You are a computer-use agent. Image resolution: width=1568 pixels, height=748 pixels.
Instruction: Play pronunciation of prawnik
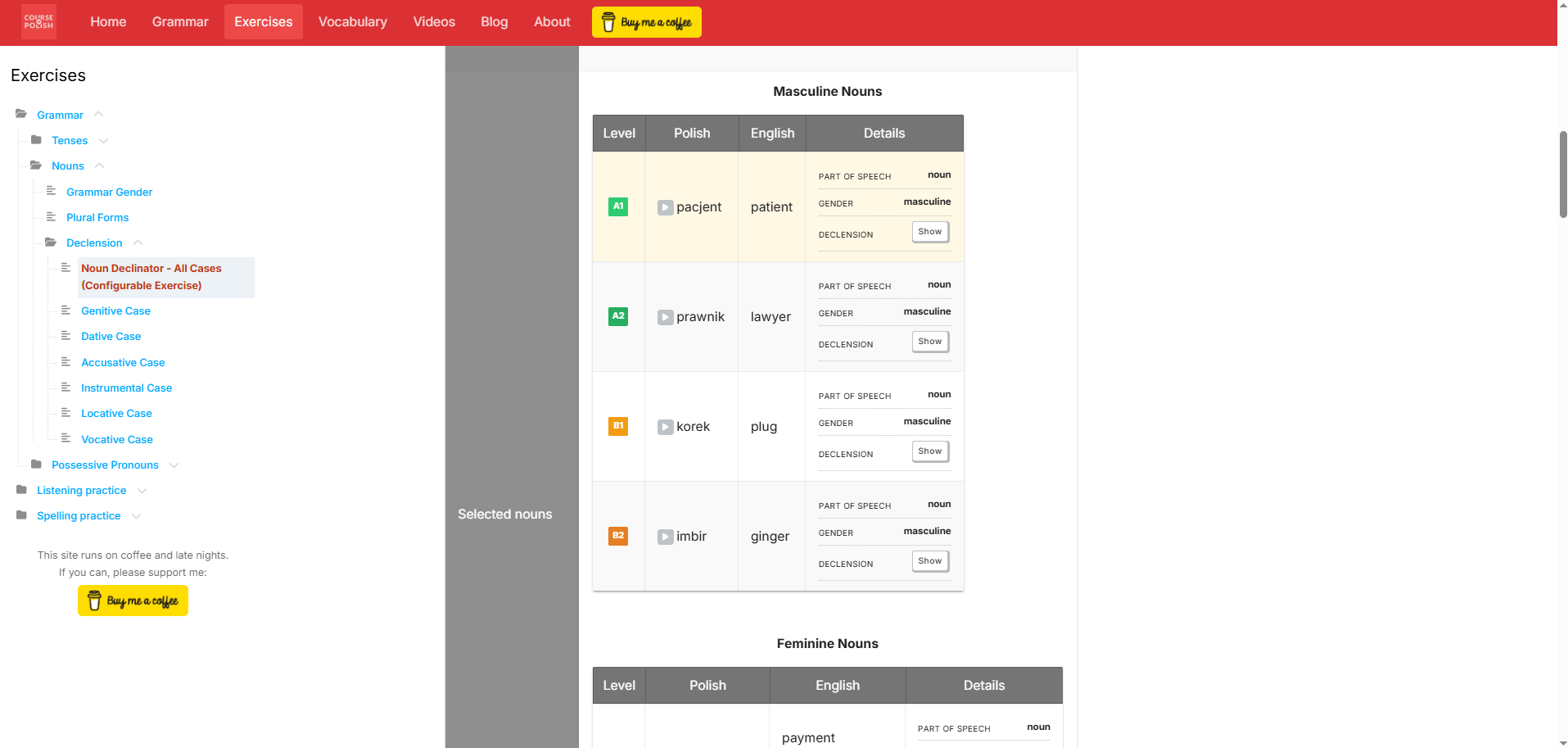[x=665, y=318]
